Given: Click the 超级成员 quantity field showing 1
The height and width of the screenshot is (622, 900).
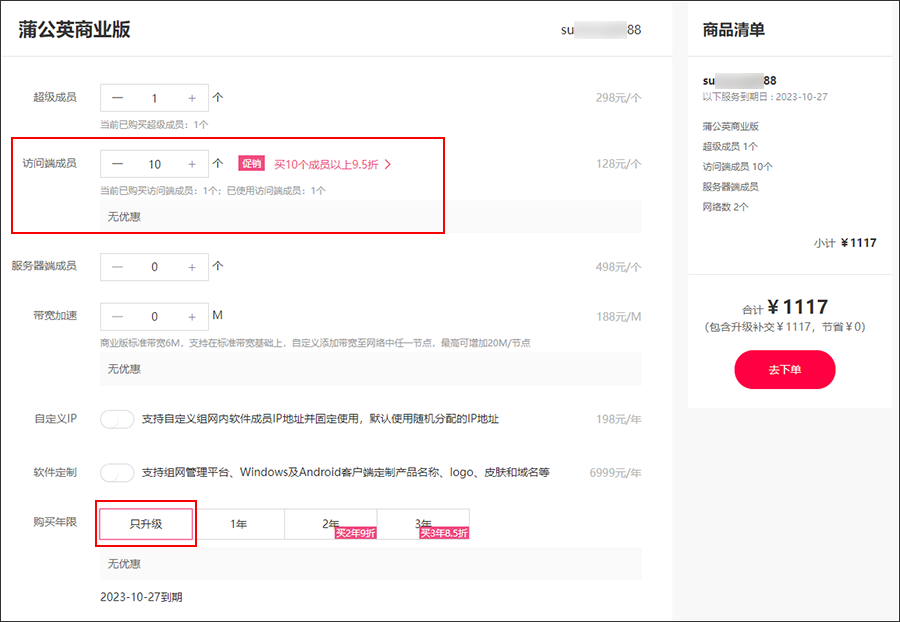Looking at the screenshot, I should point(154,98).
